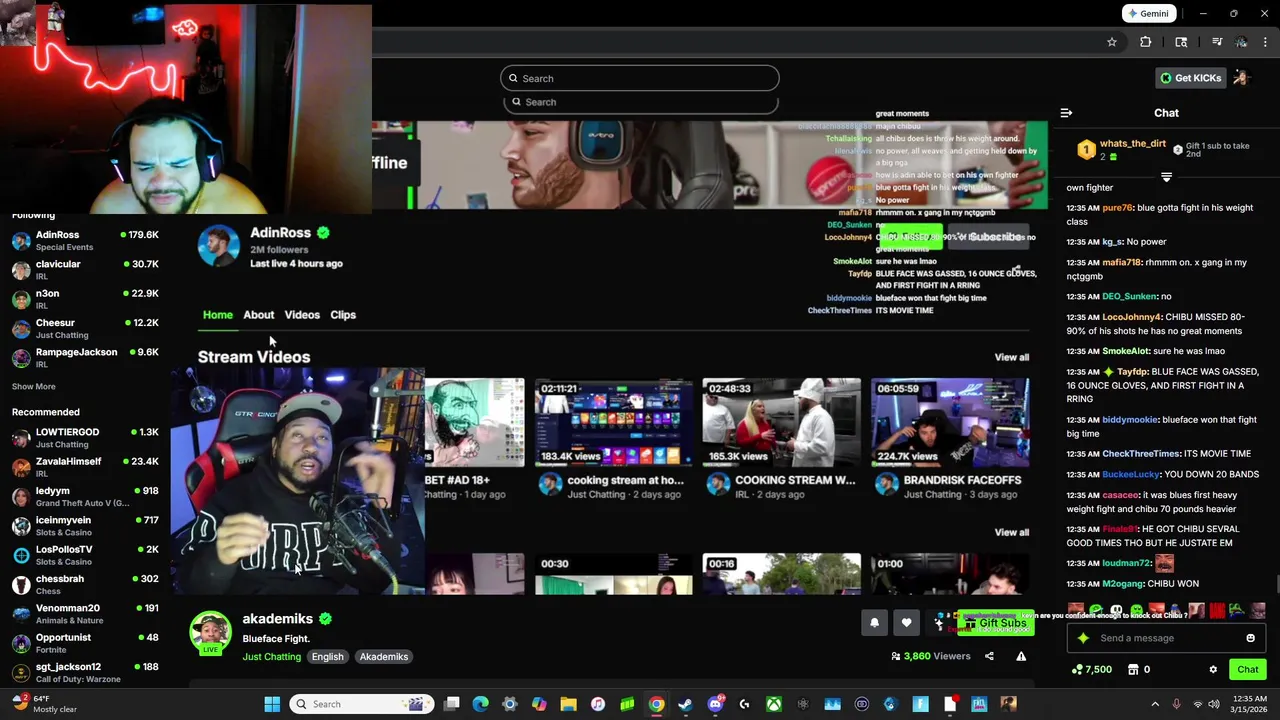1280x720 pixels.
Task: Click Just Chatting category tag
Action: (271, 657)
